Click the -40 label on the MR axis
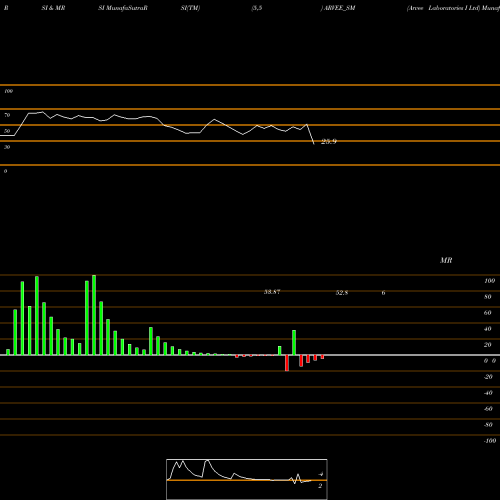The height and width of the screenshot is (500, 500). [488, 393]
